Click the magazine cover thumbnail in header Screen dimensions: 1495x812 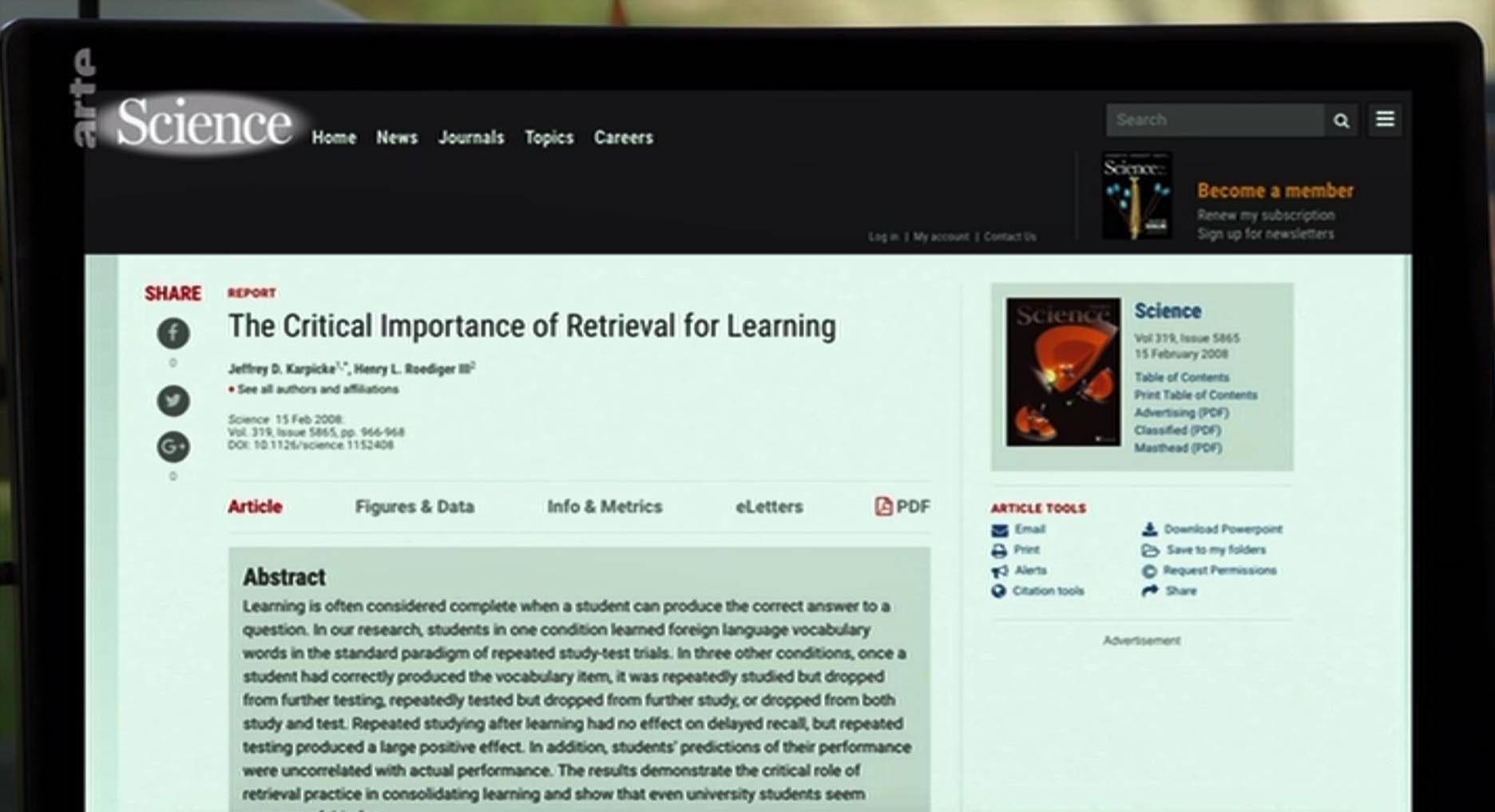[x=1136, y=196]
